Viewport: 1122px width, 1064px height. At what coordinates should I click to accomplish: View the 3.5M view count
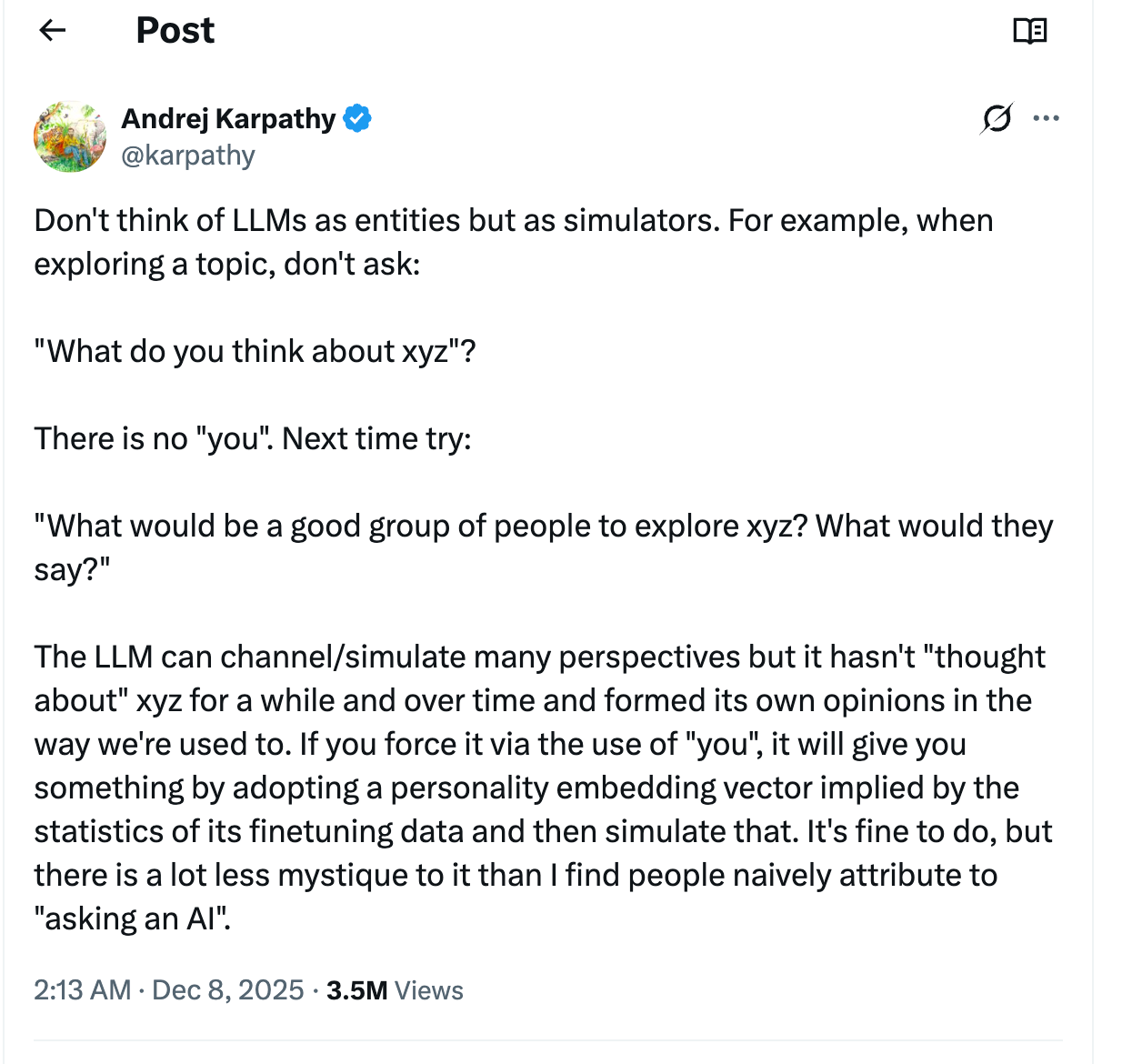[356, 990]
